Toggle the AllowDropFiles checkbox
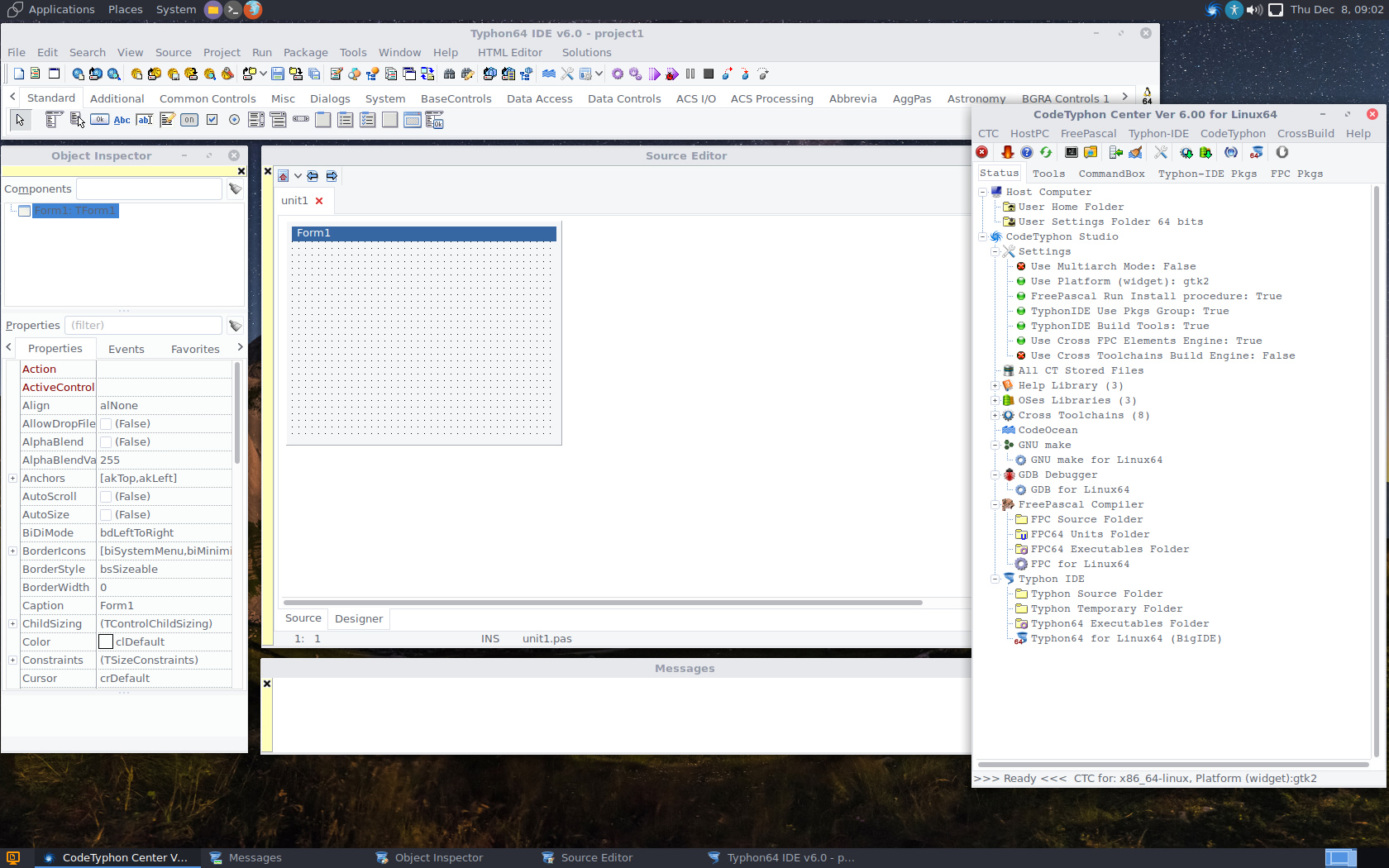 (106, 424)
